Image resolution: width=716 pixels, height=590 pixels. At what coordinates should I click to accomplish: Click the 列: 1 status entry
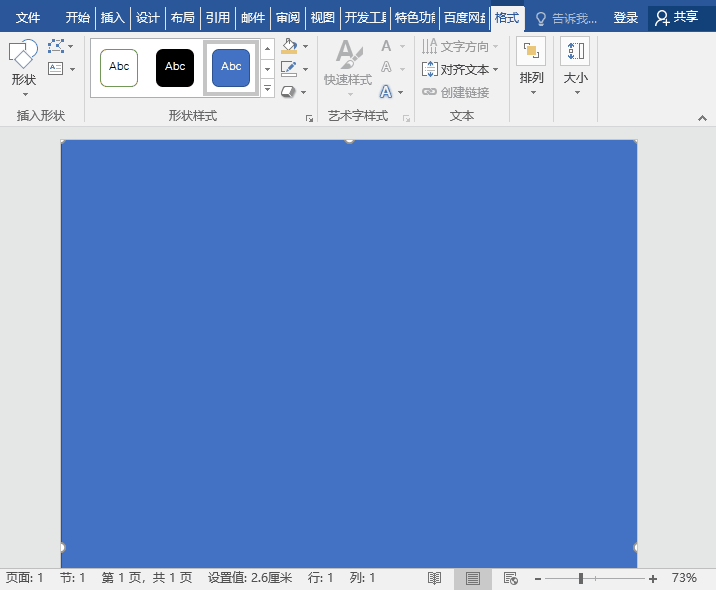pyautogui.click(x=363, y=578)
